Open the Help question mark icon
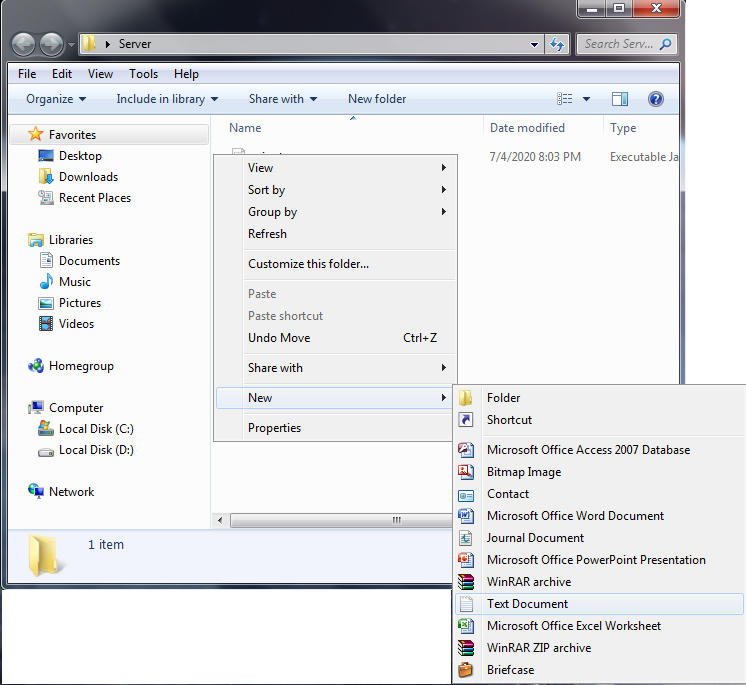This screenshot has width=746, height=685. 656,99
